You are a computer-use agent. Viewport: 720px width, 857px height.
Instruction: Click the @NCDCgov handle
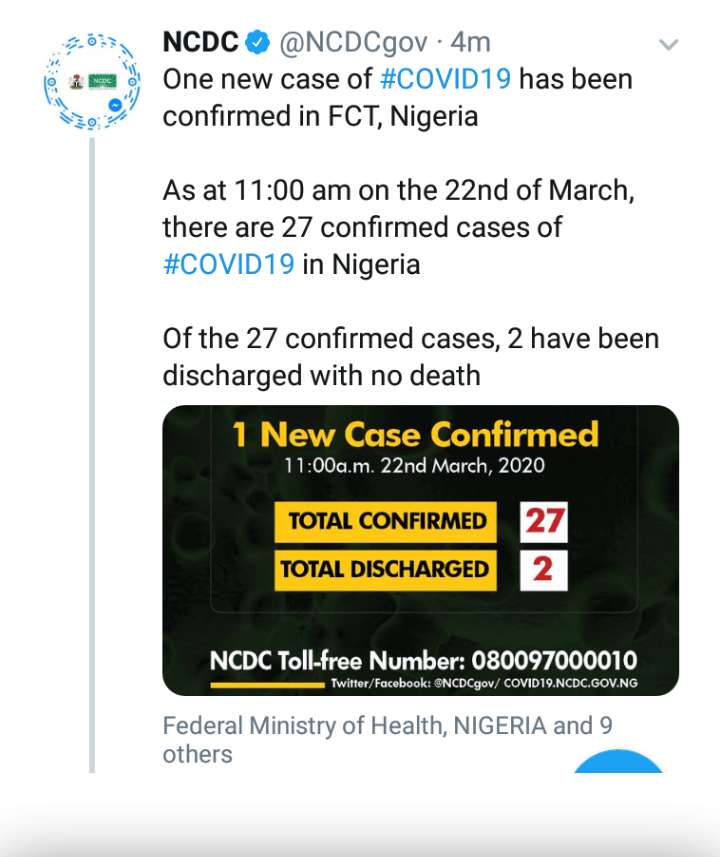coord(355,43)
